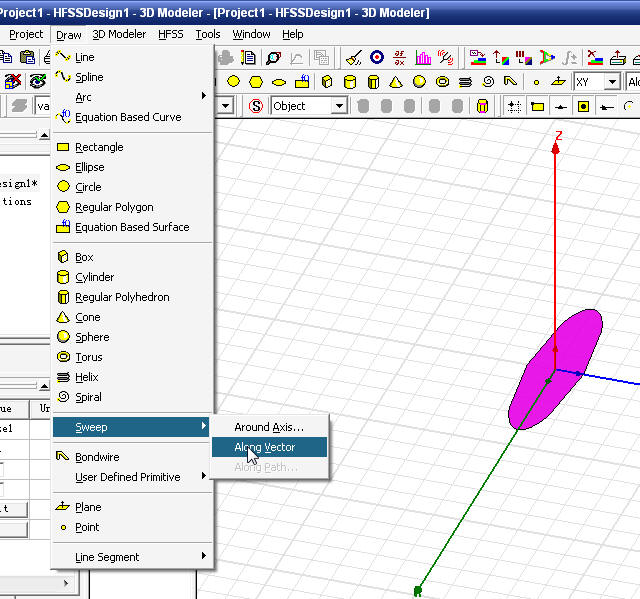
Task: Click the Draw Spiral toolbar icon
Action: point(488,82)
